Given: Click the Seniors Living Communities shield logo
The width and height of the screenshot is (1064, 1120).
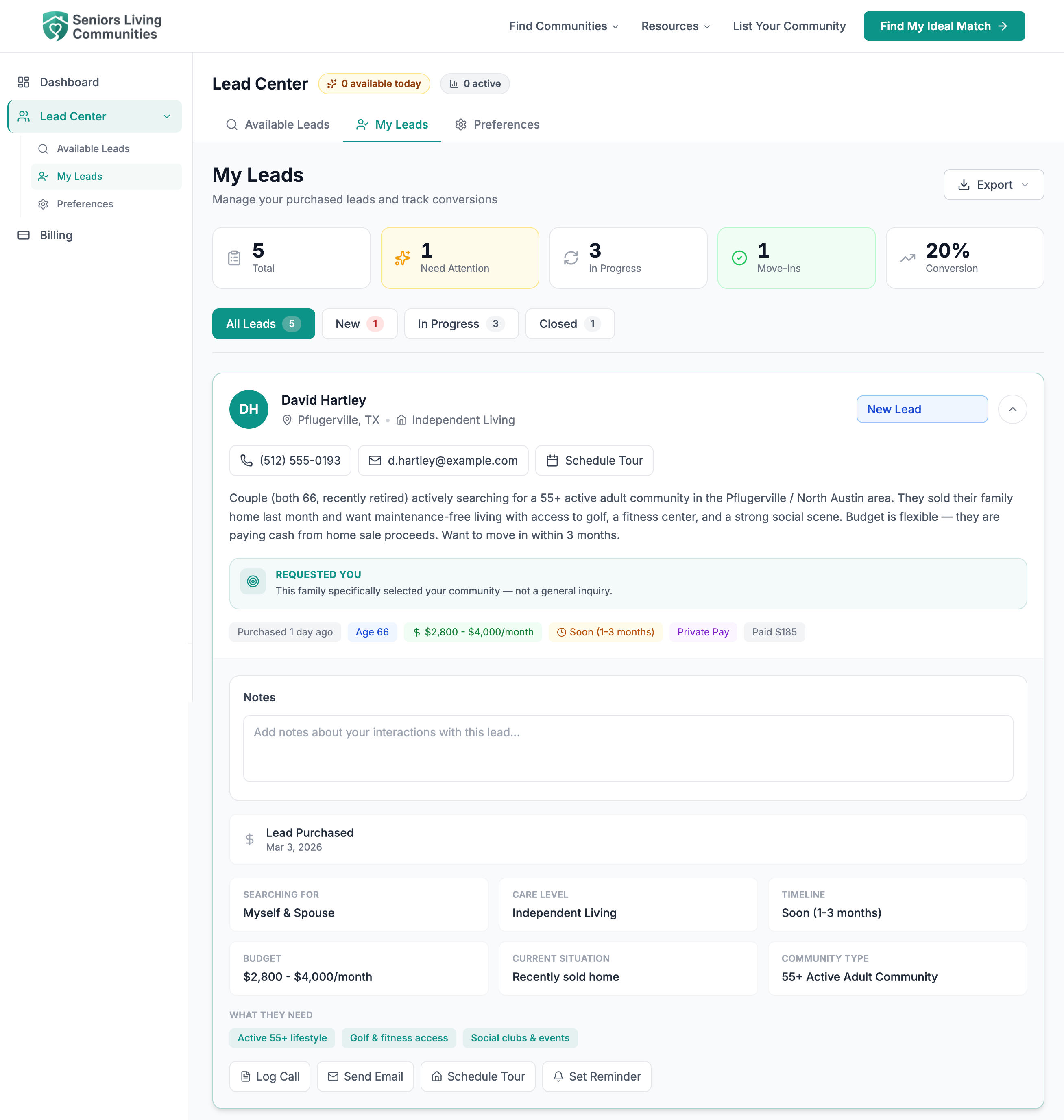Looking at the screenshot, I should point(56,26).
